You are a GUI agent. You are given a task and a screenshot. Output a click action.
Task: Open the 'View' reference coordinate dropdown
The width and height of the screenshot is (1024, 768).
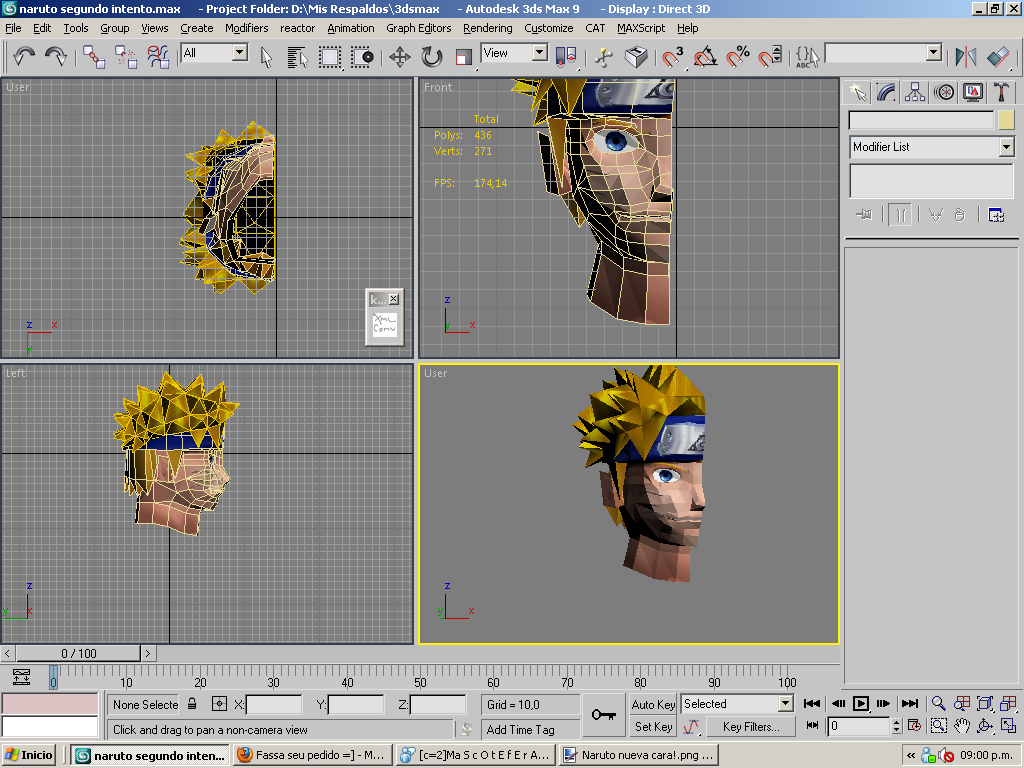[x=539, y=53]
